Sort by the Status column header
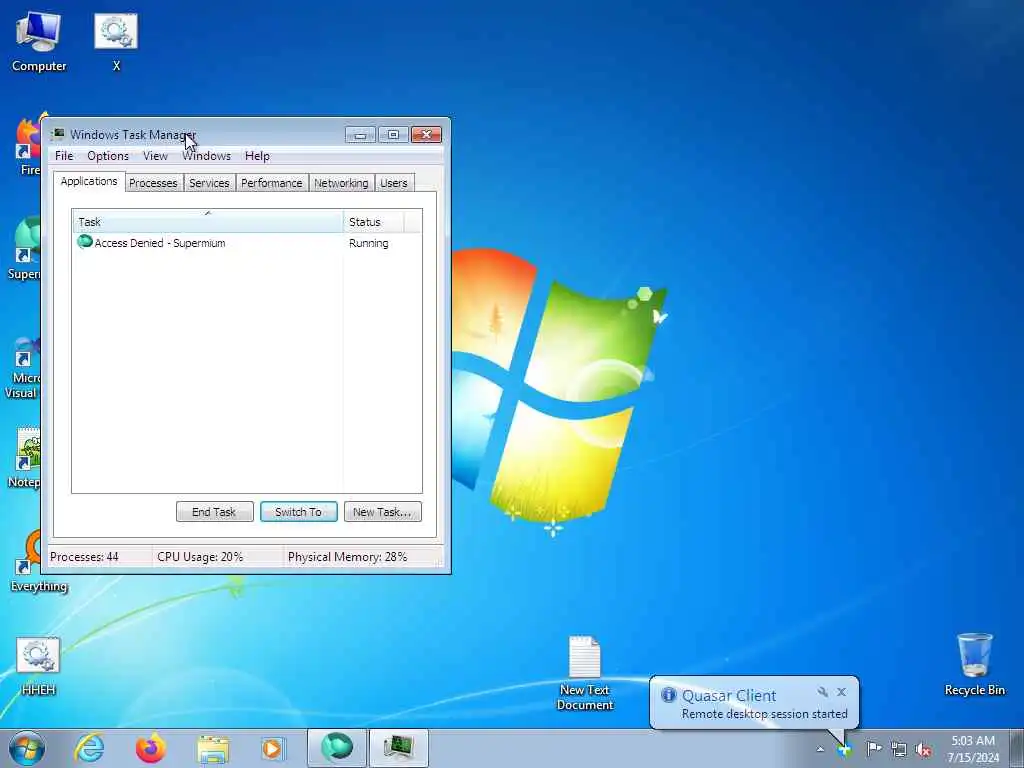Screen dimensions: 1024x768 click(374, 221)
